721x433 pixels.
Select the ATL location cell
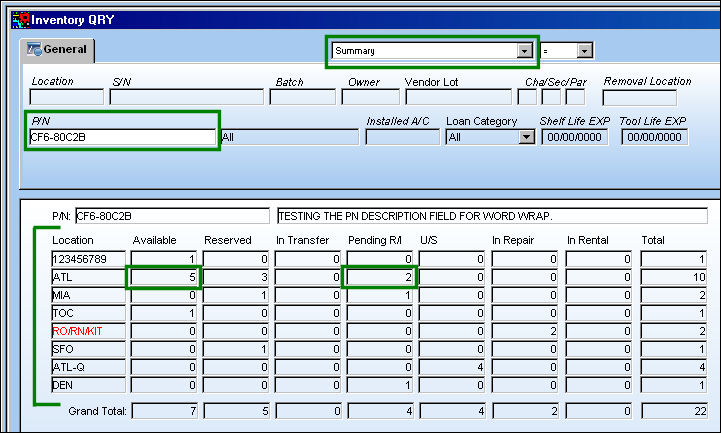coord(89,277)
